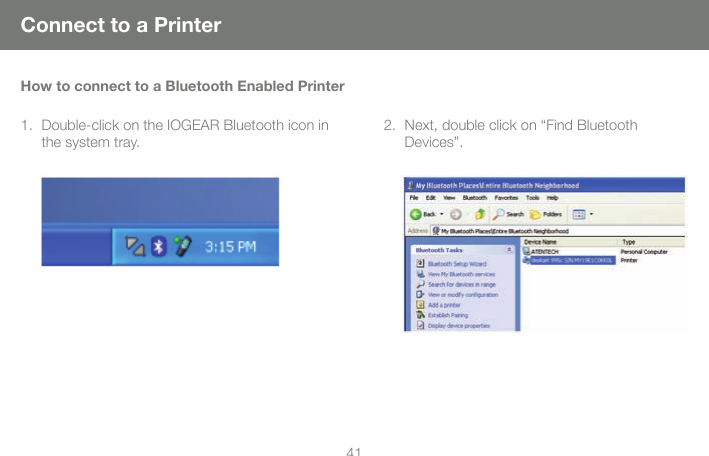Click the Add a printer link
Screen dimensions: 709x456
(x=444, y=305)
